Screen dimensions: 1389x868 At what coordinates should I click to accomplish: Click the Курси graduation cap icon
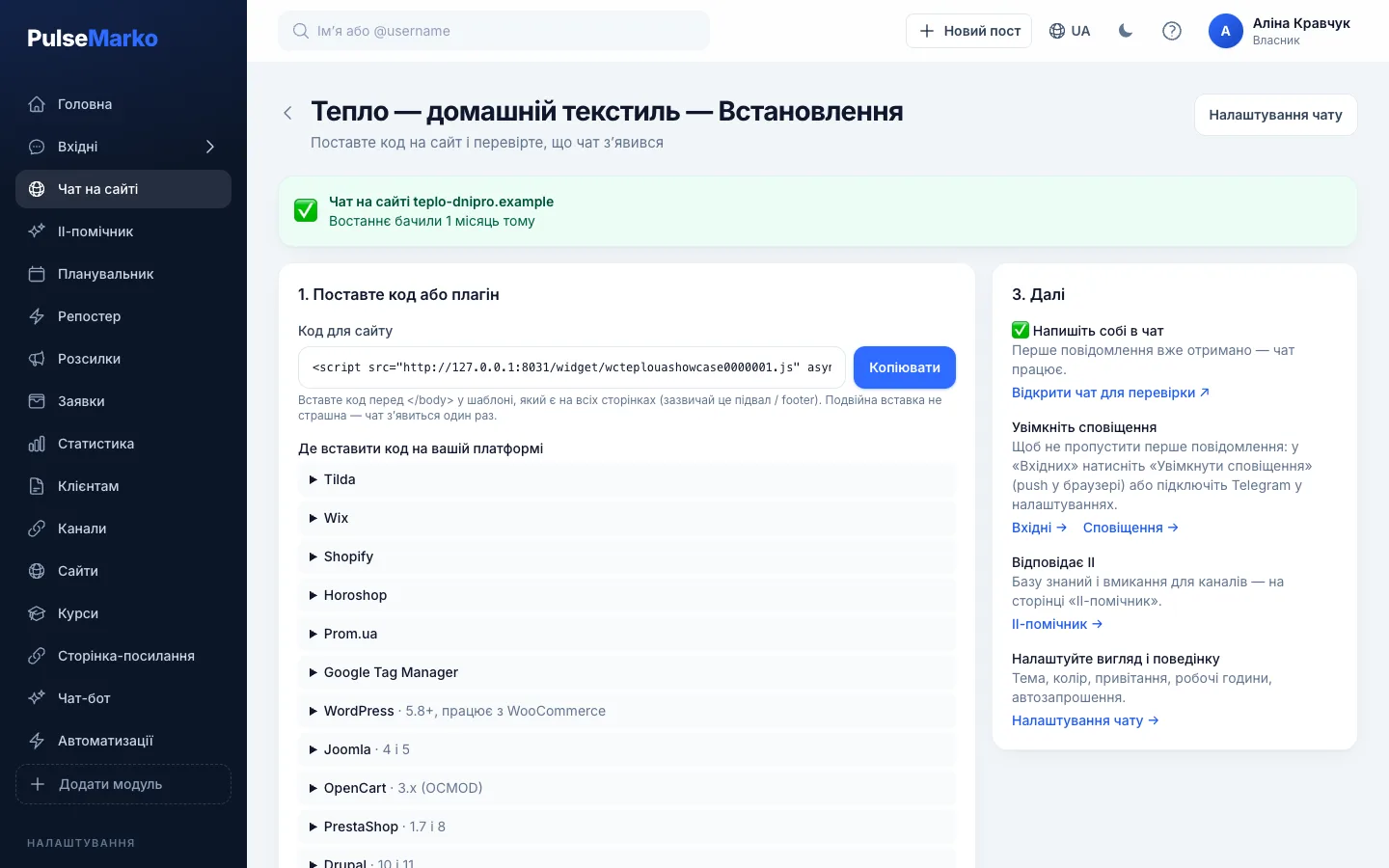[x=37, y=613]
